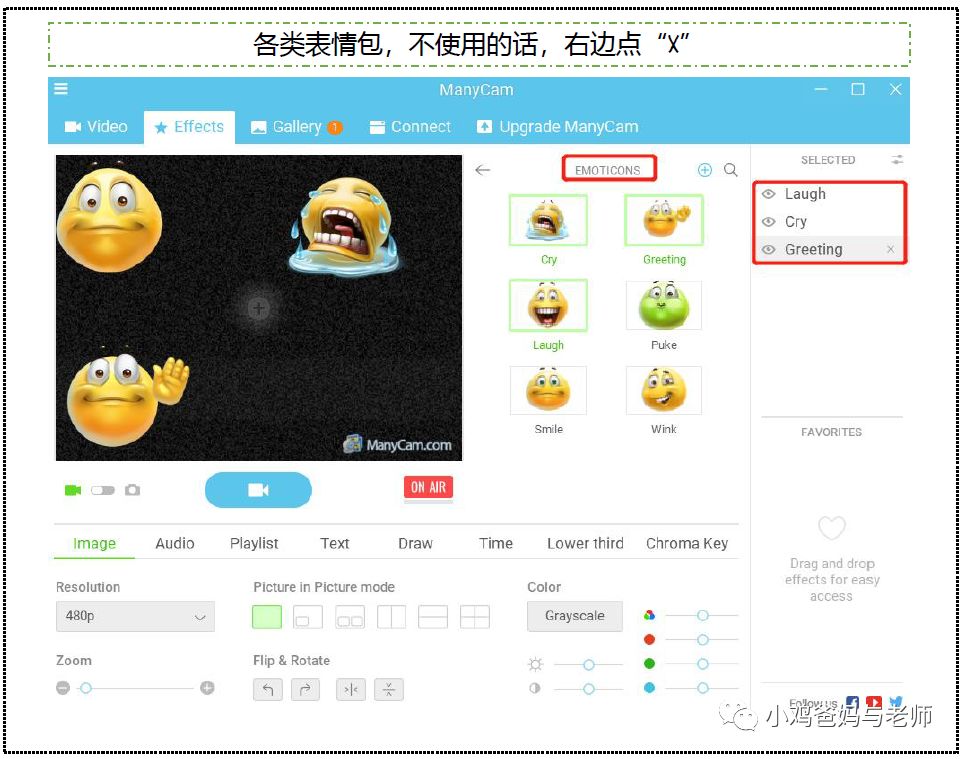Select the Cry emoticon effect

548,220
